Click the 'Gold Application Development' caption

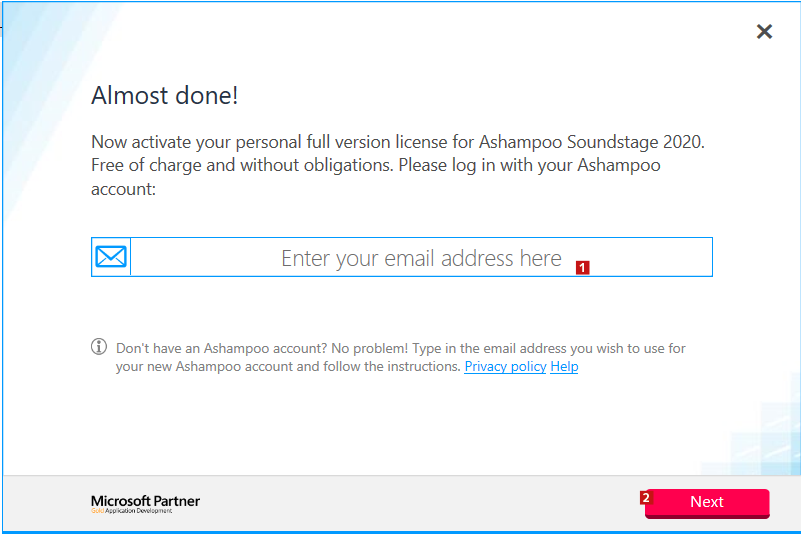[132, 510]
